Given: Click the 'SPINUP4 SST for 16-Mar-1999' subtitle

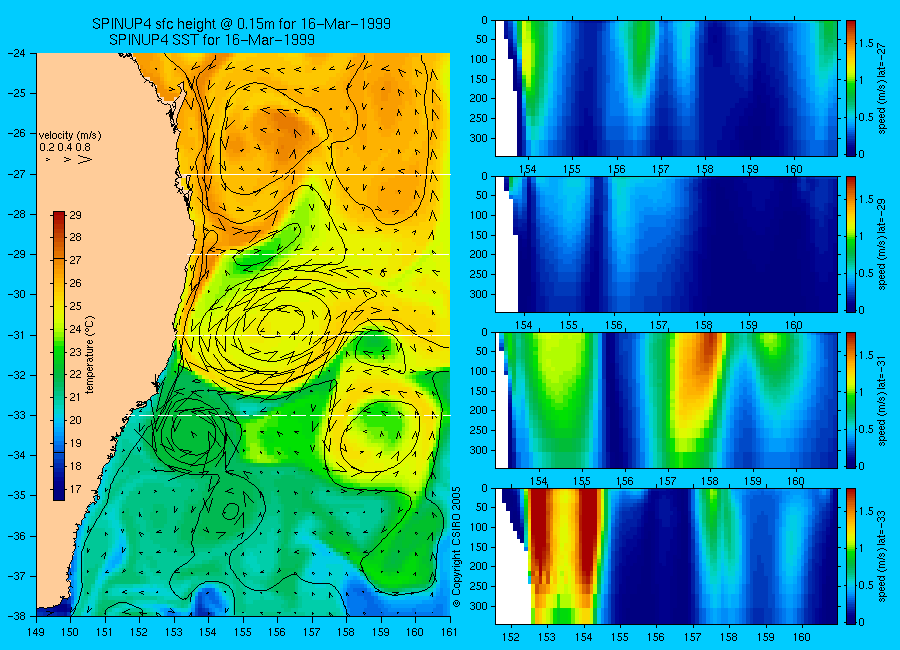Looking at the screenshot, I should 212,40.
